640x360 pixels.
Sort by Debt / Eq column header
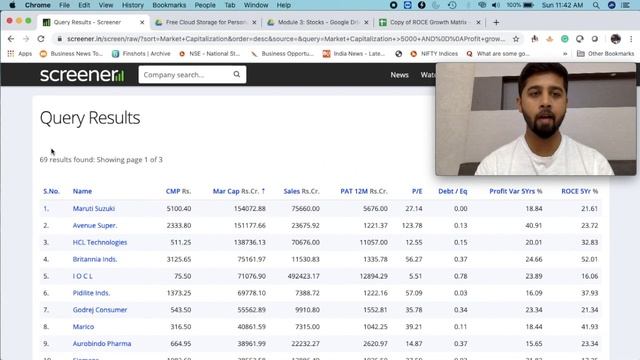[453, 191]
